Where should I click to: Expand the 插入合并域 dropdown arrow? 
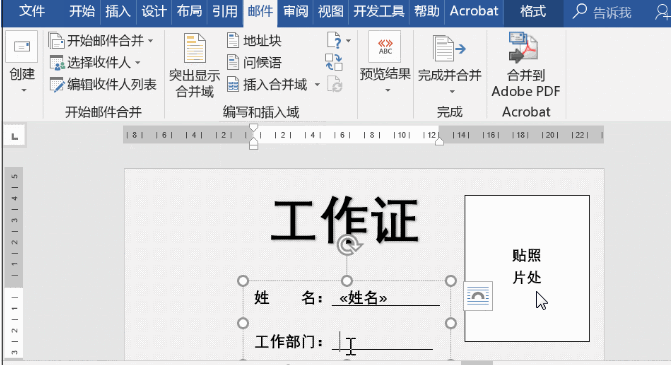[x=317, y=84]
